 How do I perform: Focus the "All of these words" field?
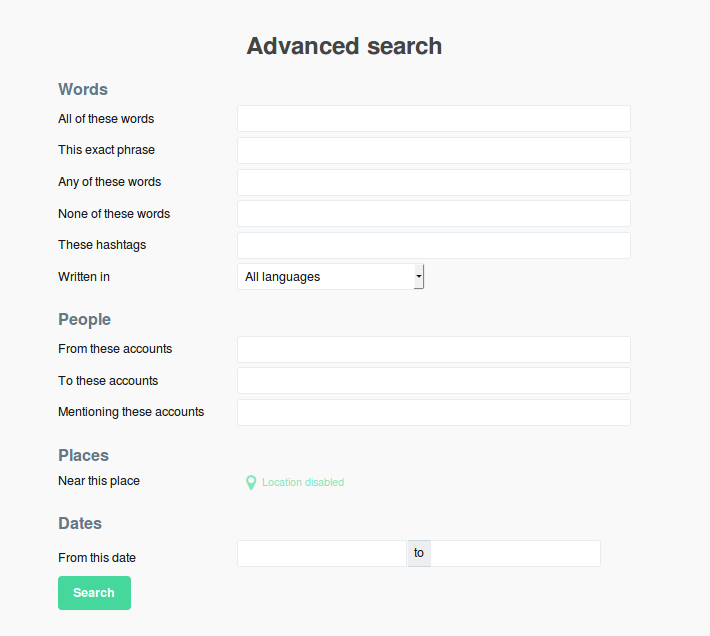tap(433, 119)
